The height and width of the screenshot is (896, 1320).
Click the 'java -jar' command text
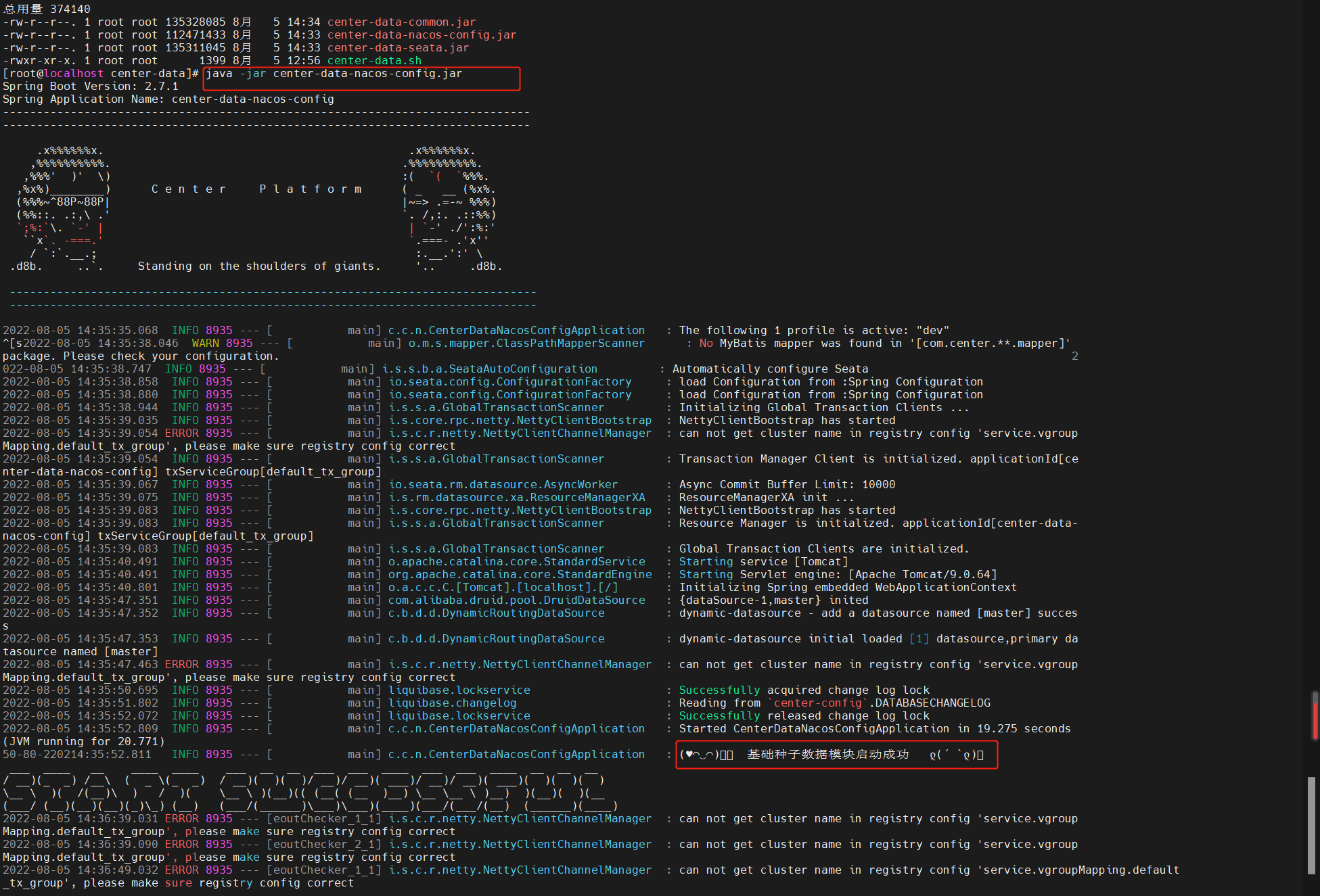[x=236, y=74]
